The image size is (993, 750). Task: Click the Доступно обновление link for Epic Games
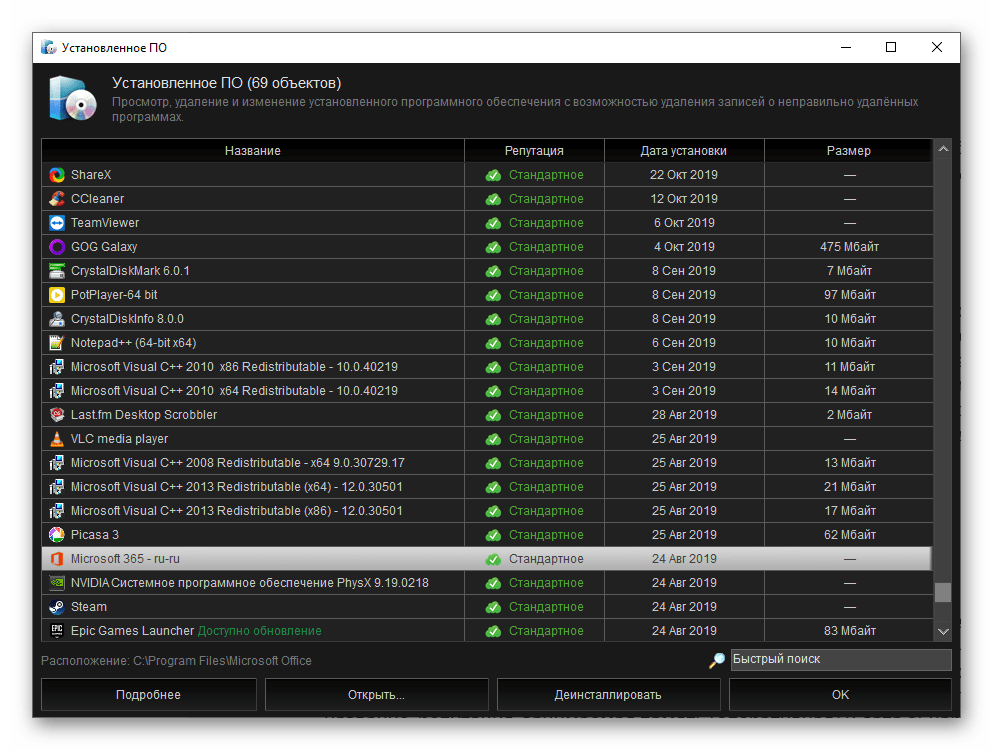260,631
